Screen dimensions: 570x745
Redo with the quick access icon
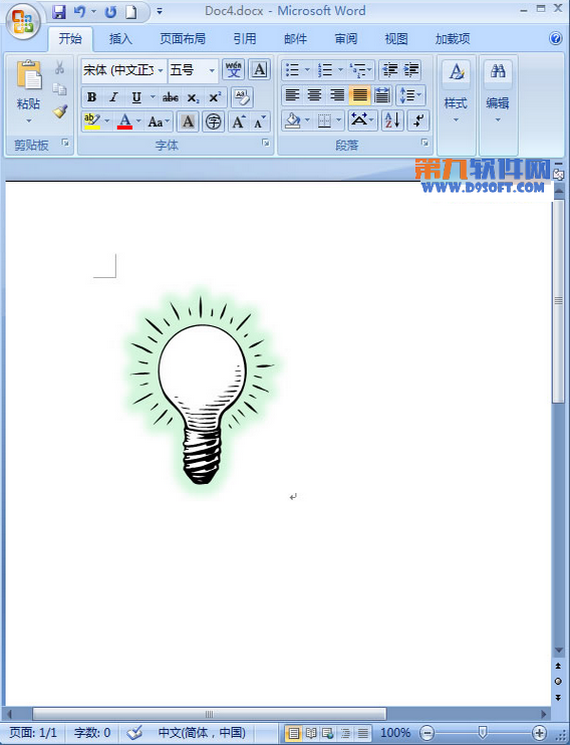[x=111, y=12]
